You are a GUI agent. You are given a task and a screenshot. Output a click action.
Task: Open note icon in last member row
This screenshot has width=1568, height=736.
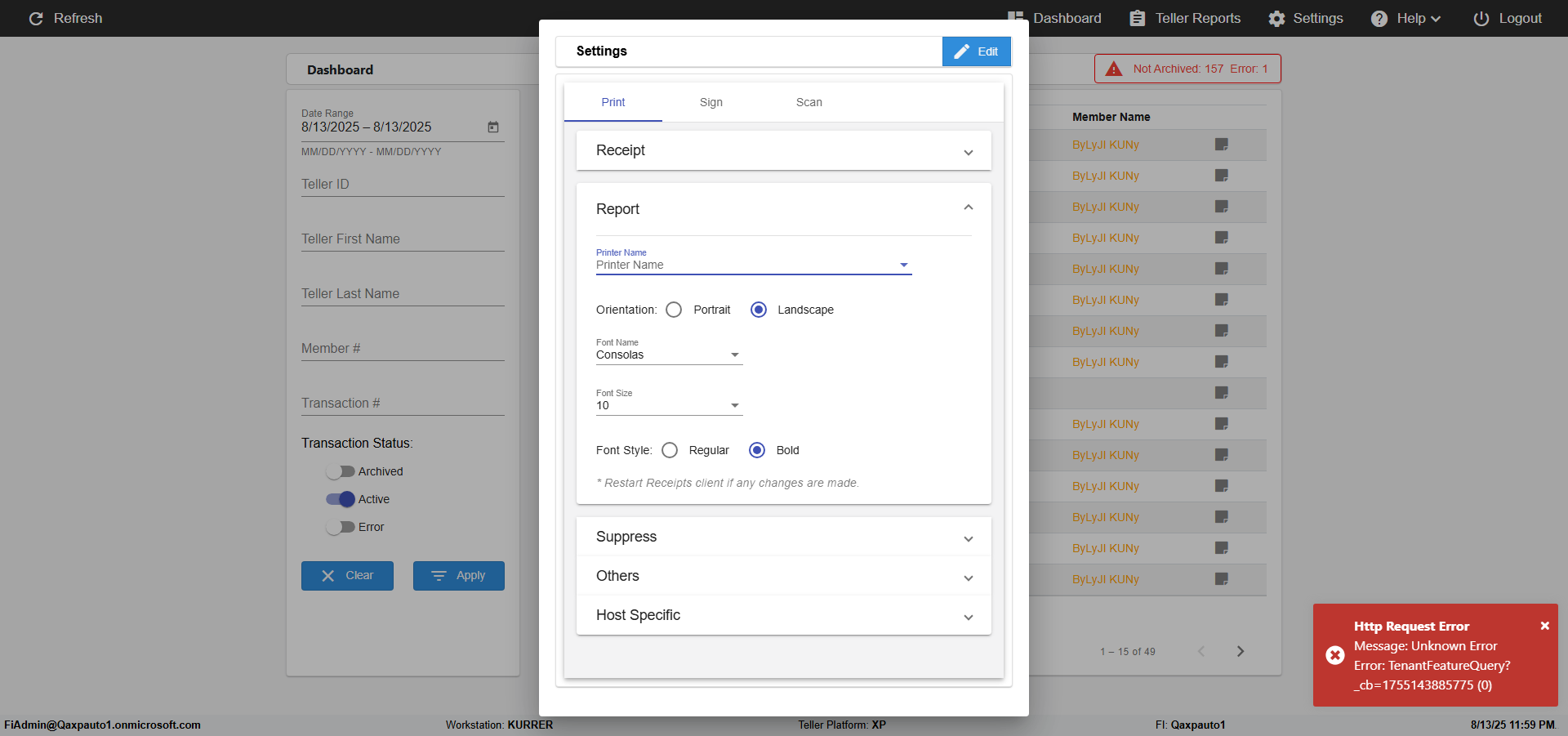point(1222,579)
